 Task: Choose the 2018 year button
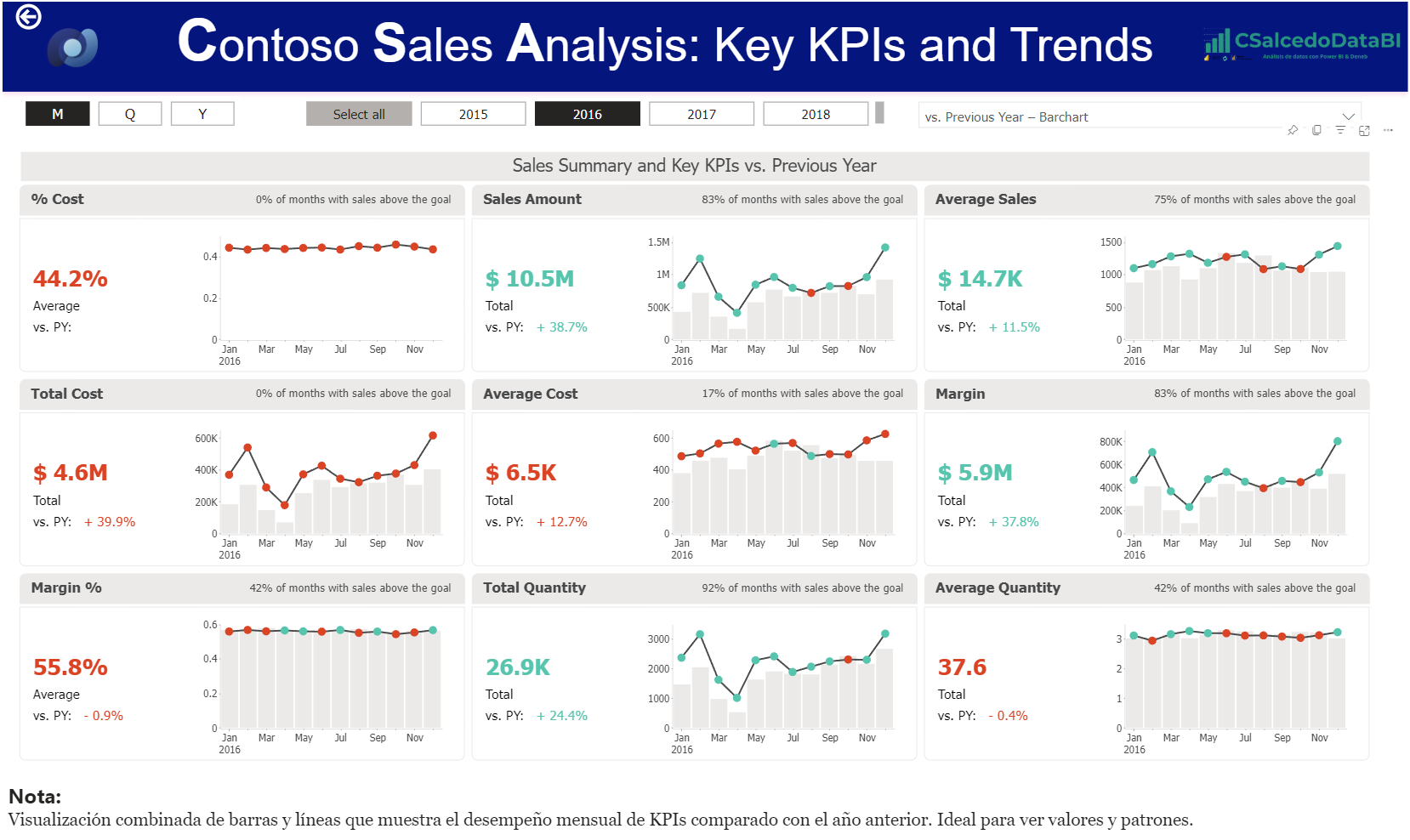click(x=816, y=114)
